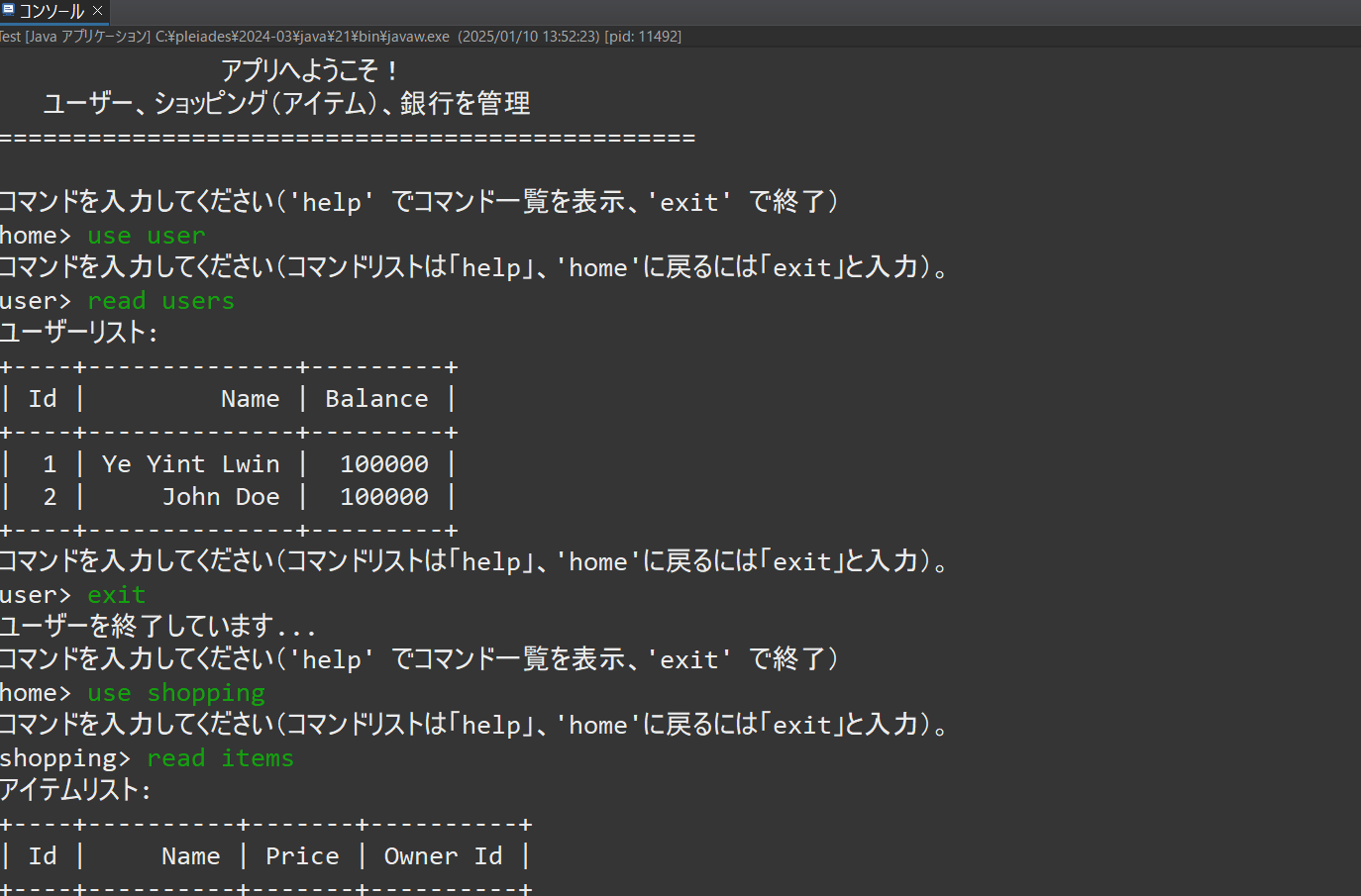Image resolution: width=1361 pixels, height=896 pixels.
Task: Click the green 'read items' command text
Action: coord(220,758)
